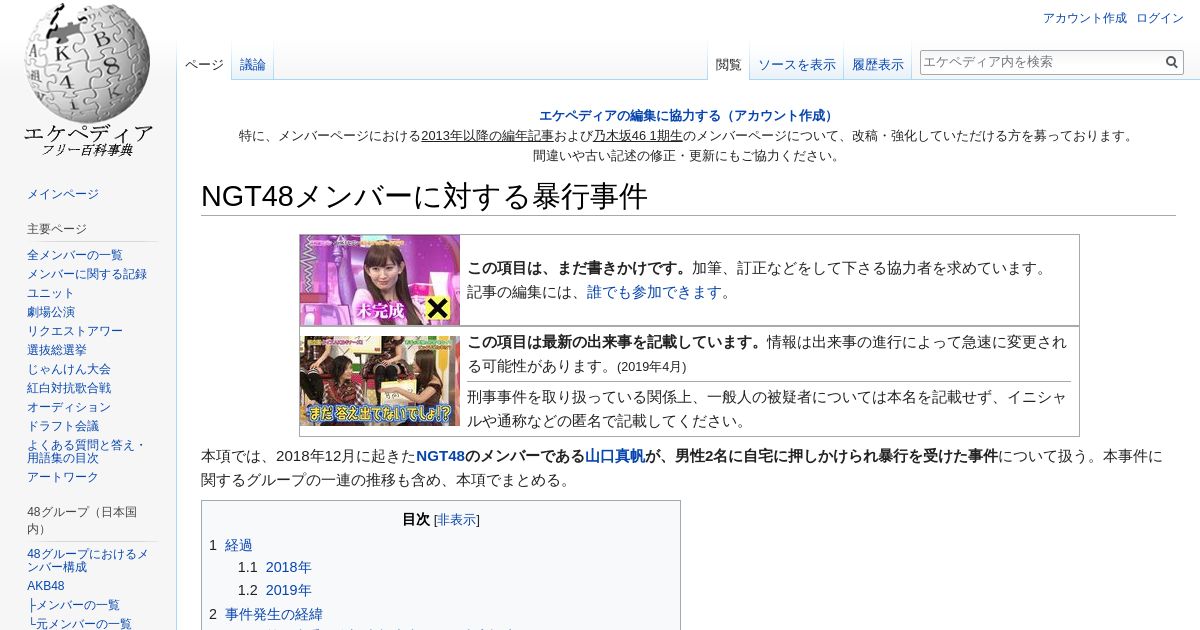
Task: Open じゃんけん大会 sidebar link
Action: coord(69,369)
